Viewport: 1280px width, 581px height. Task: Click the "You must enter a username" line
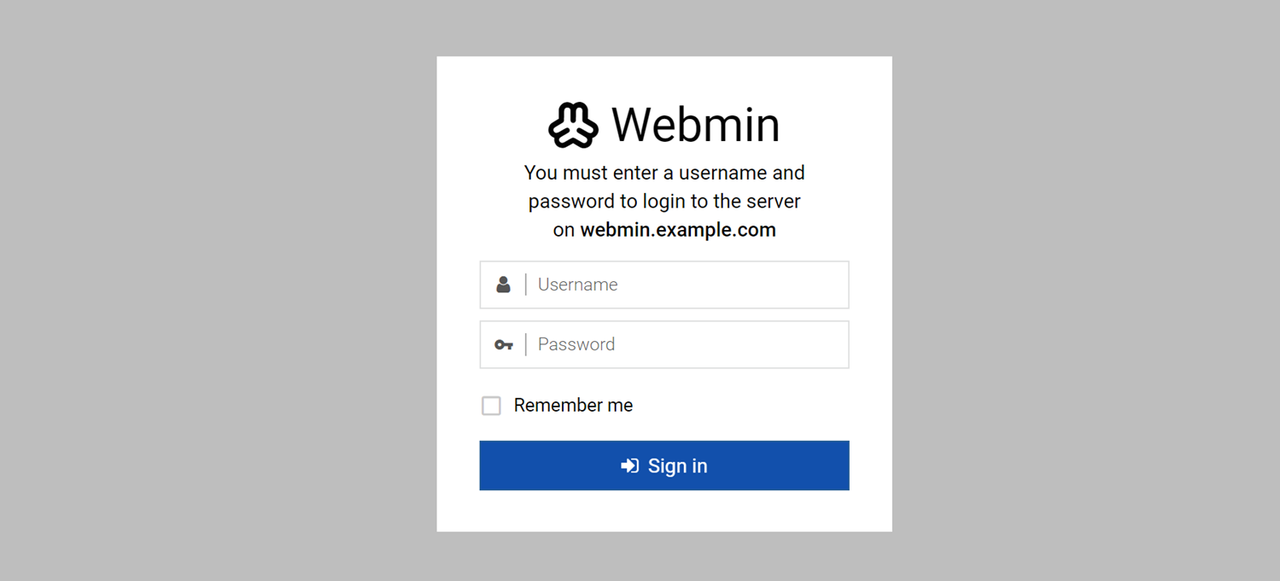tap(664, 173)
